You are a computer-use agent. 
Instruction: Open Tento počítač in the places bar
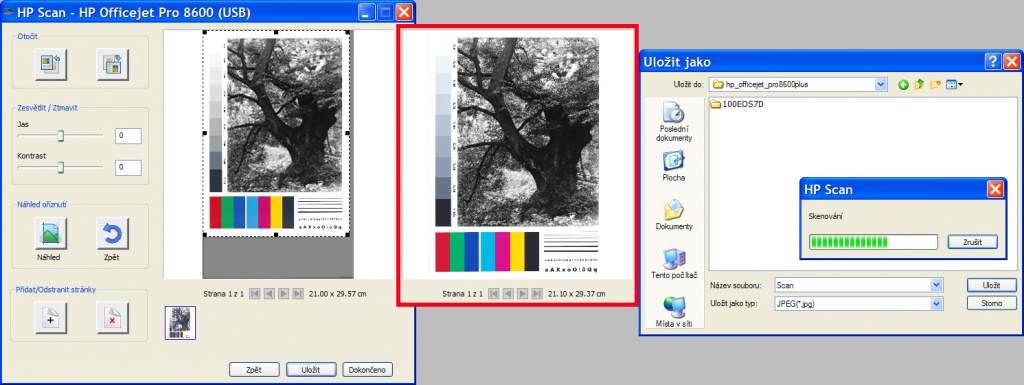674,264
